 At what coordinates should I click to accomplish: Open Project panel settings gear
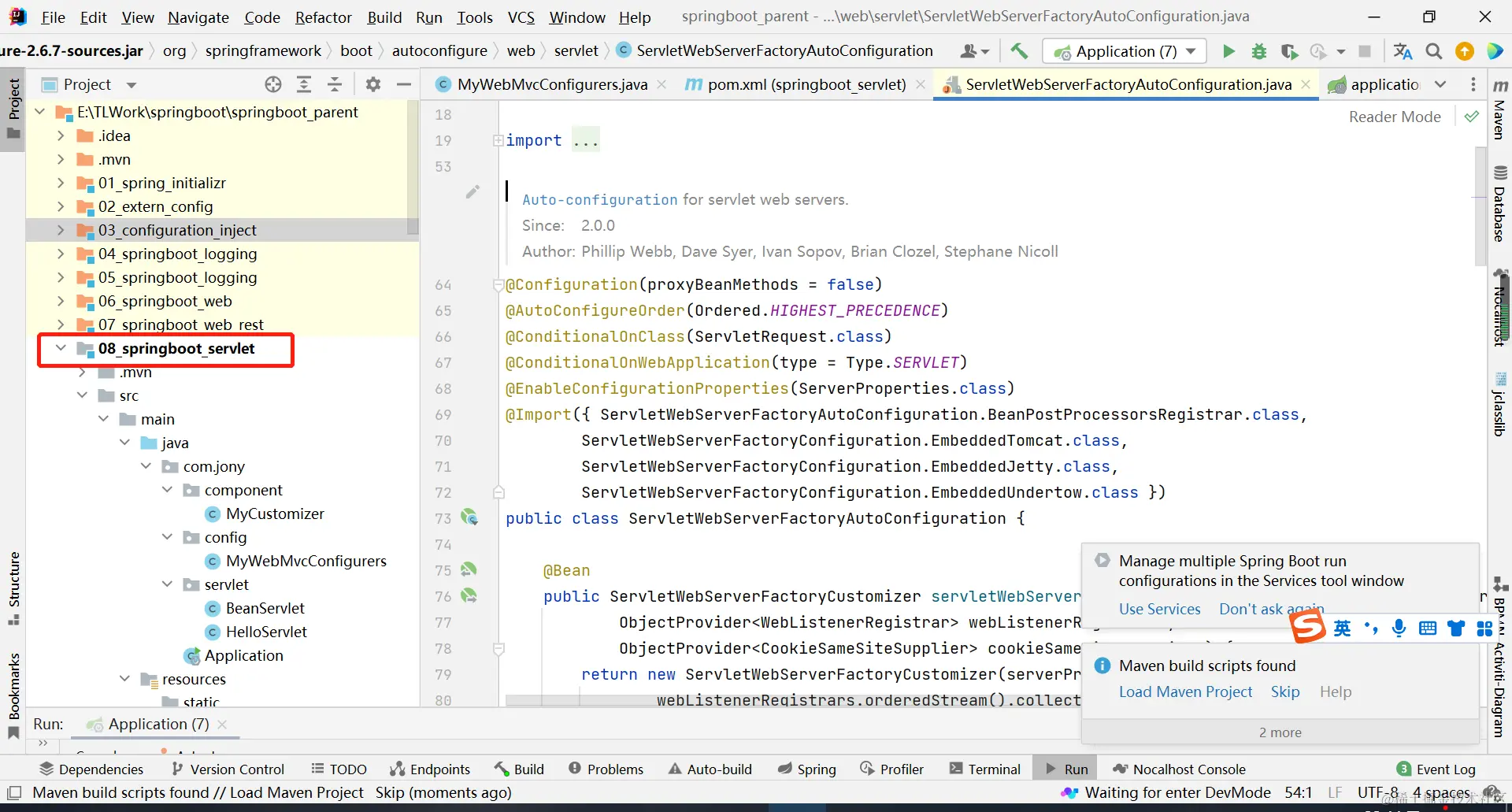pos(373,84)
